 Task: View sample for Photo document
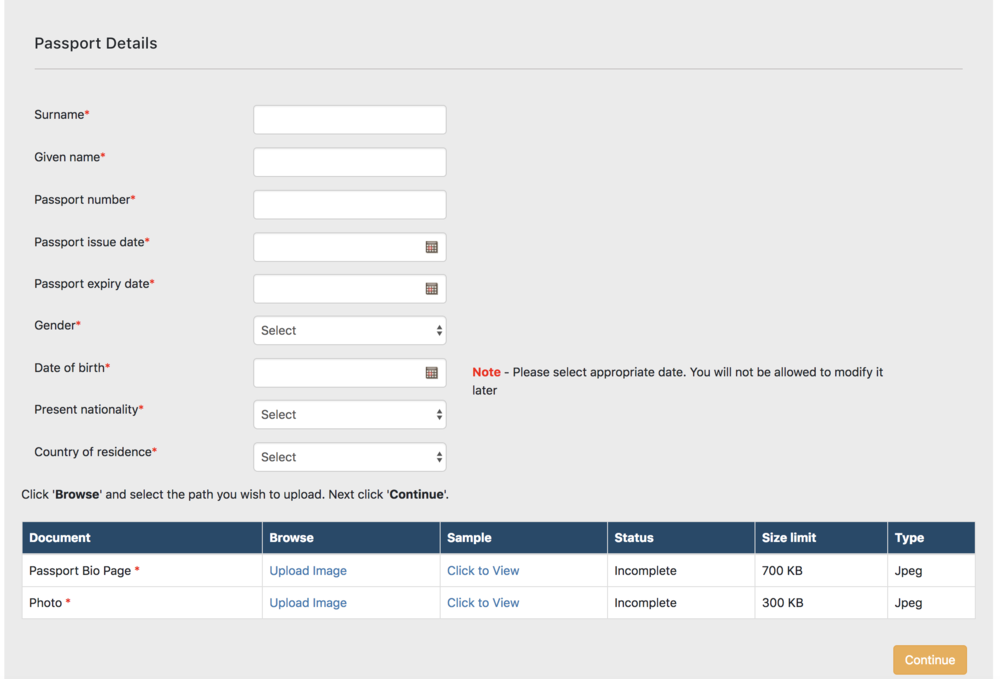point(483,603)
